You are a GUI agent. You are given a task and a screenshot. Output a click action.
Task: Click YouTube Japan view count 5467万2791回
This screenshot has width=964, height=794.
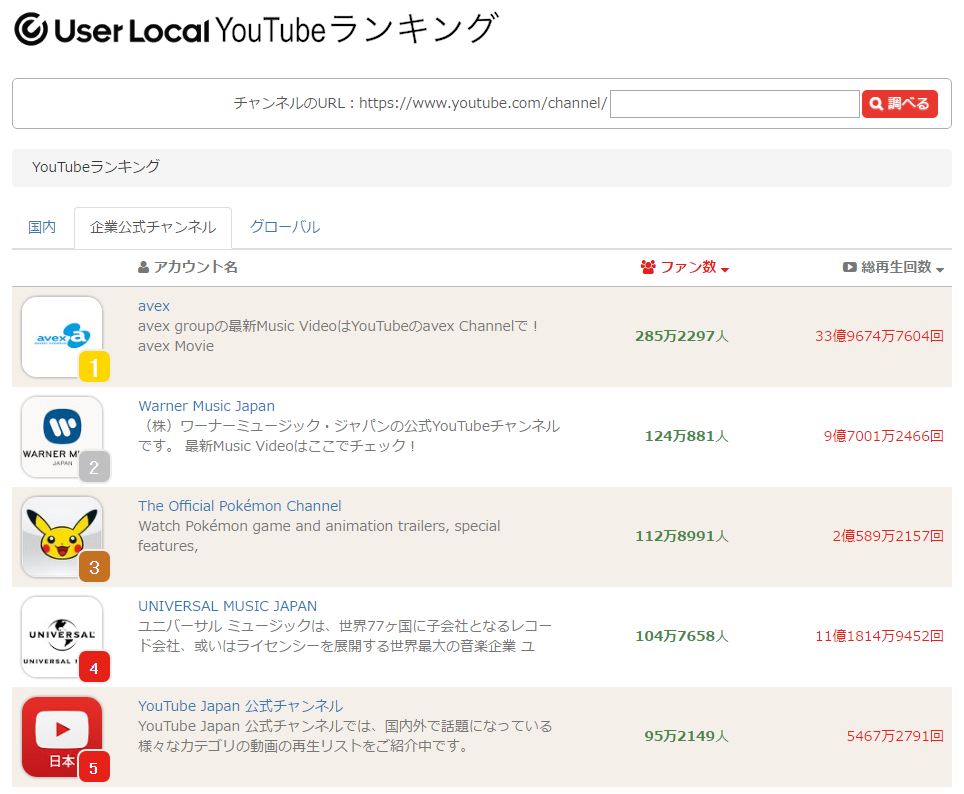(x=895, y=736)
